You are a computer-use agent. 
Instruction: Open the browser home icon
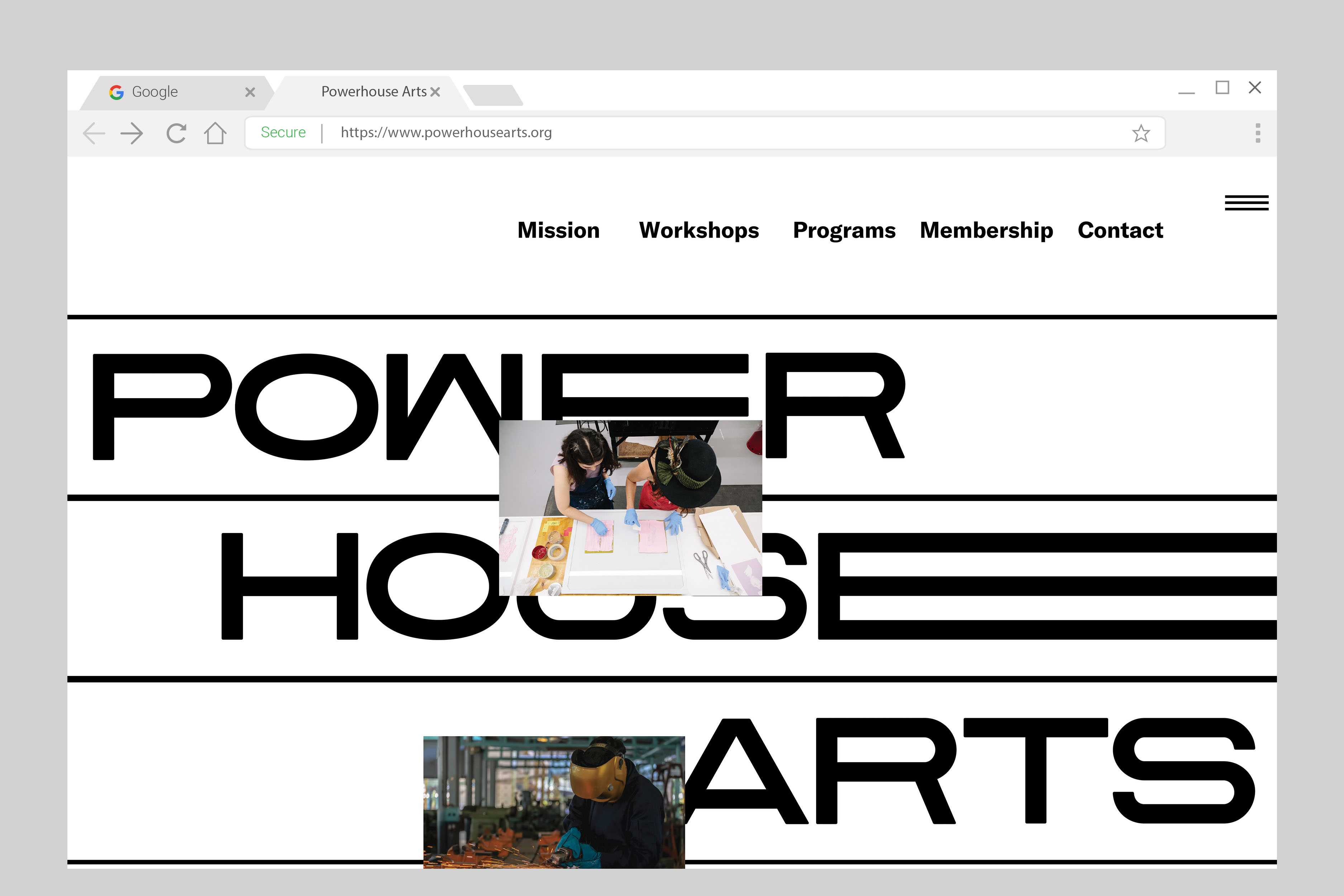pyautogui.click(x=215, y=133)
